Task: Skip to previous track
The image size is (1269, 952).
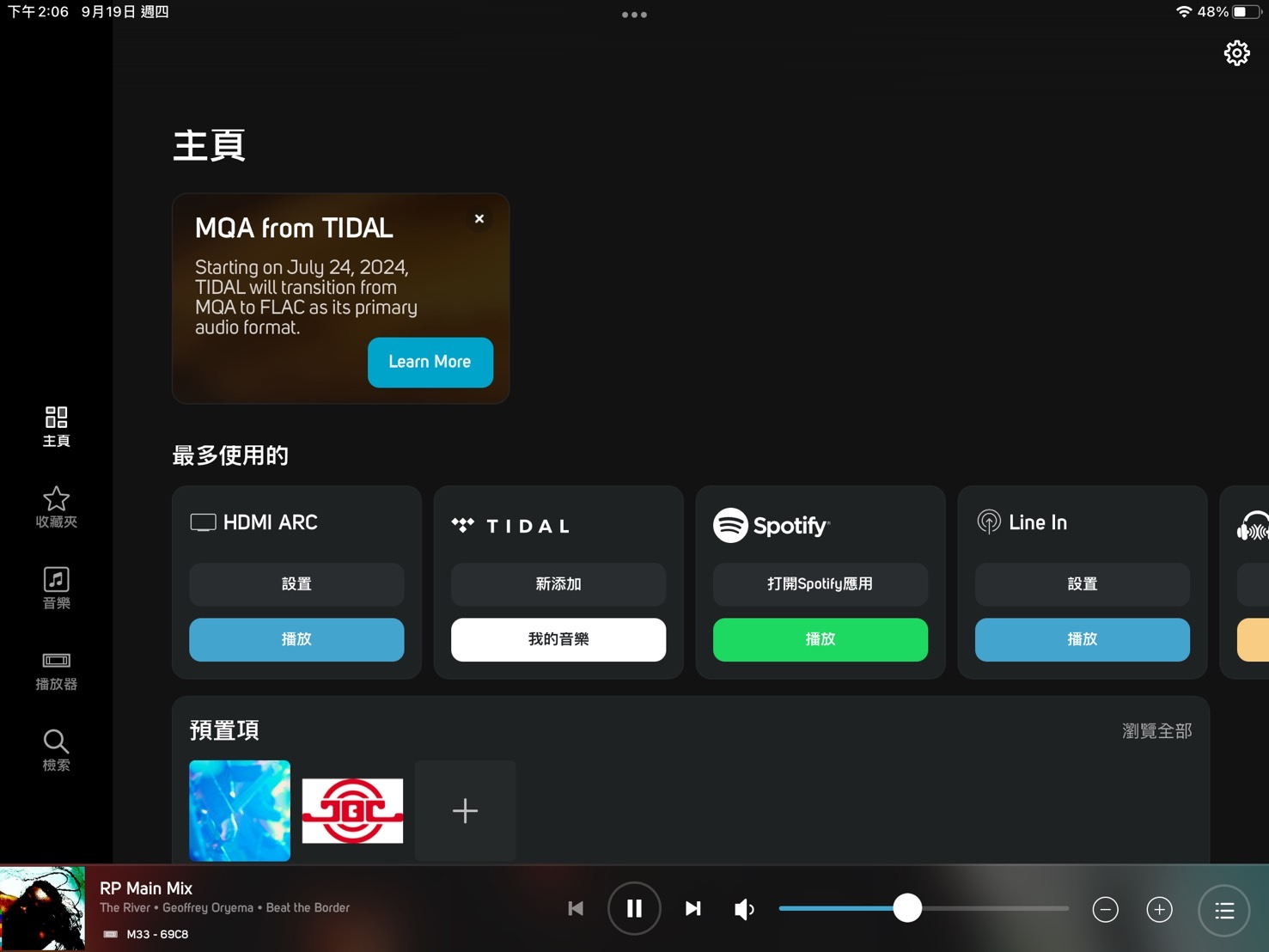Action: (576, 908)
